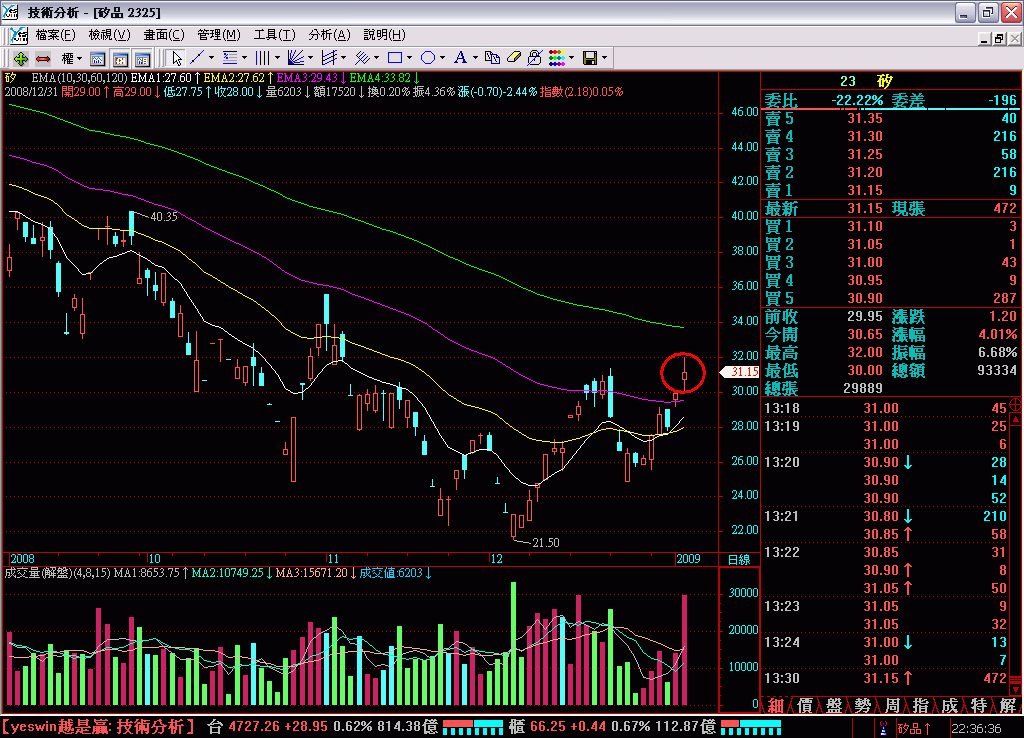Image resolution: width=1024 pixels, height=738 pixels.
Task: Click the tick list scrollbar down arrow
Action: pyautogui.click(x=1016, y=690)
